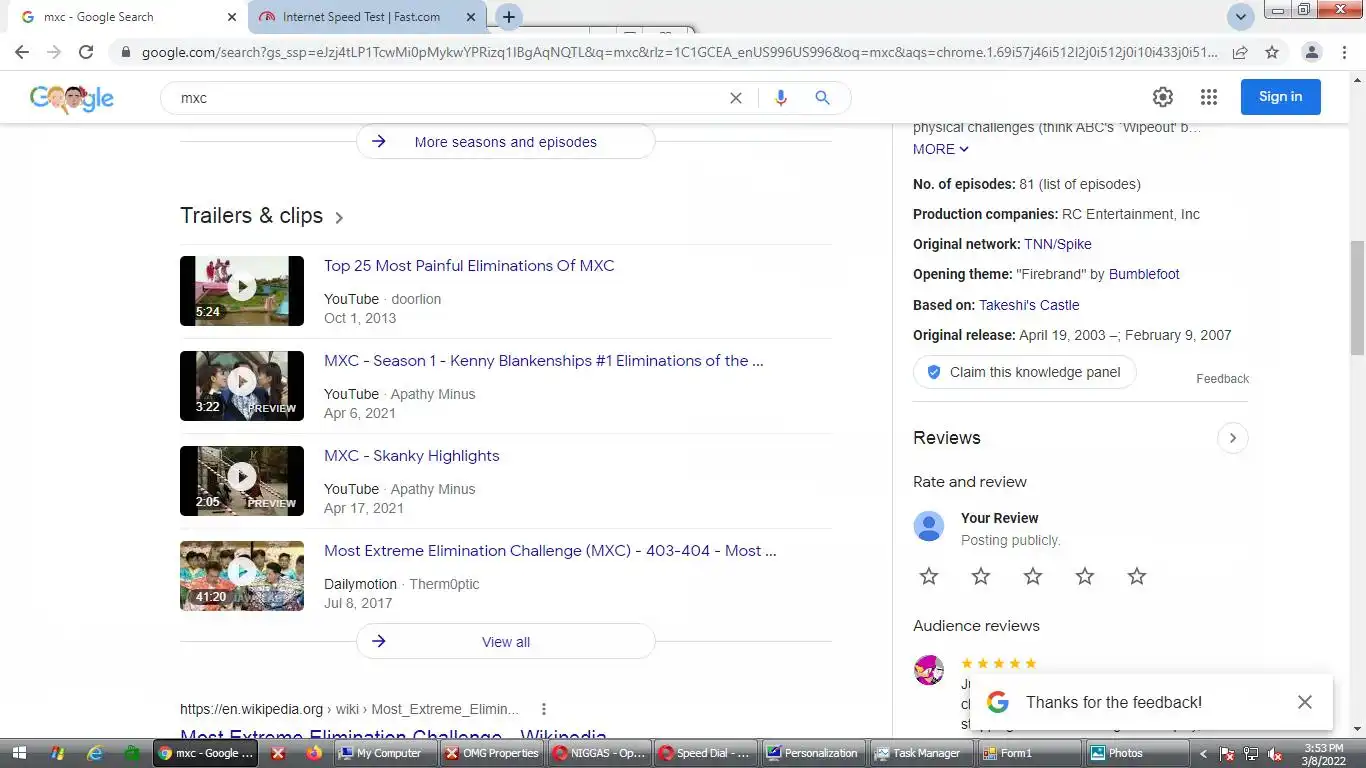This screenshot has width=1366, height=768.
Task: Clear the search box with the X
Action: pyautogui.click(x=736, y=98)
